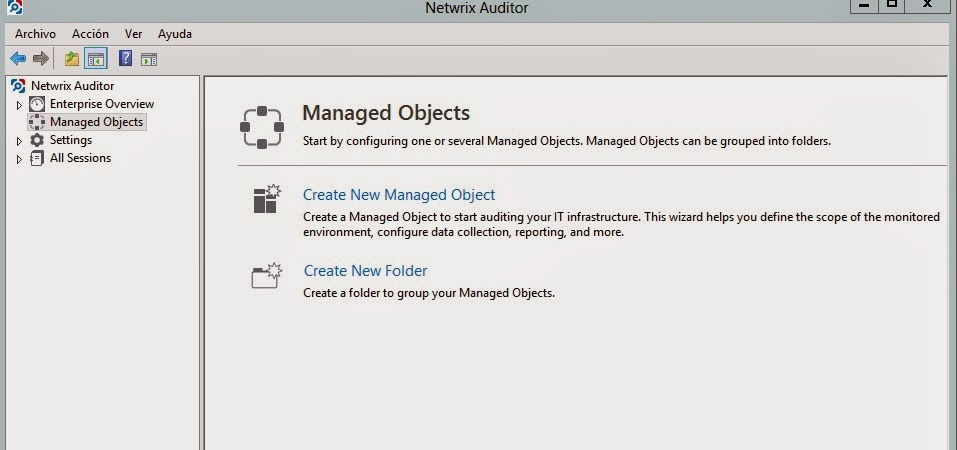Toggle the Show/Hide Console Tree icon
The image size is (957, 450).
[96, 59]
